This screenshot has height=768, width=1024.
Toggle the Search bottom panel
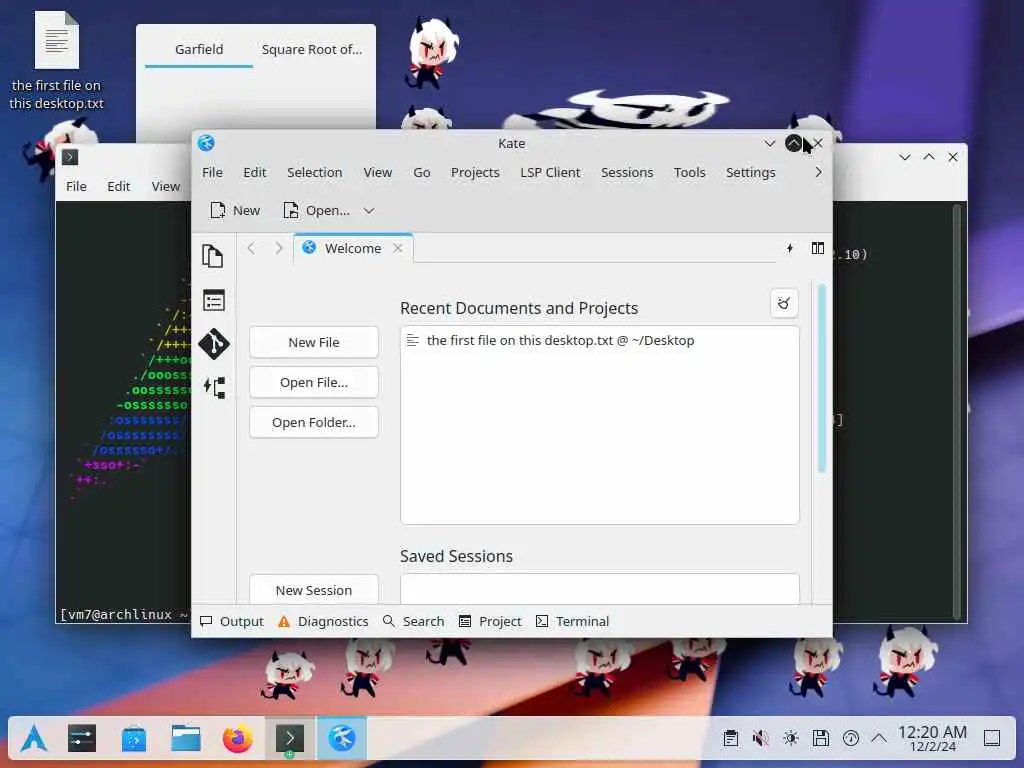click(x=413, y=621)
